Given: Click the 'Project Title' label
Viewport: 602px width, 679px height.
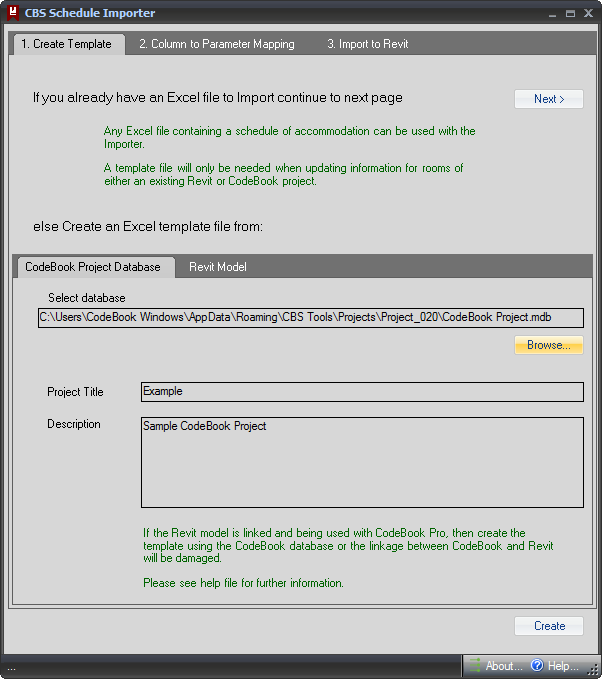Looking at the screenshot, I should [75, 392].
